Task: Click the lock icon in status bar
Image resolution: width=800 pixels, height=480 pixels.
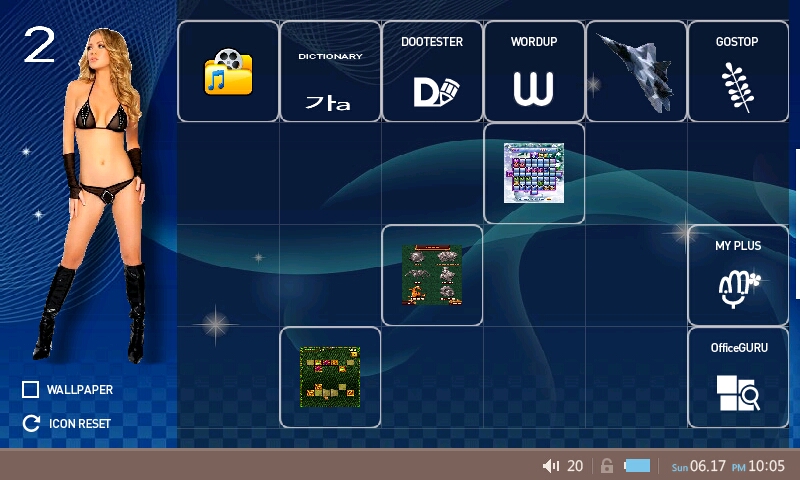Action: click(607, 466)
